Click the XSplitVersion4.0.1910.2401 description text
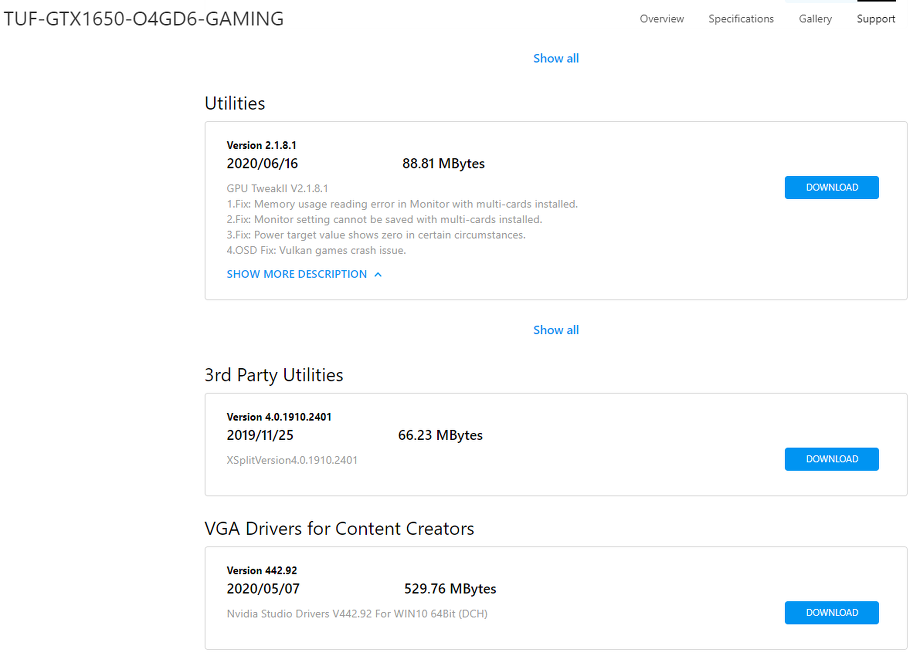Screen dimensions: 920x656 292,460
